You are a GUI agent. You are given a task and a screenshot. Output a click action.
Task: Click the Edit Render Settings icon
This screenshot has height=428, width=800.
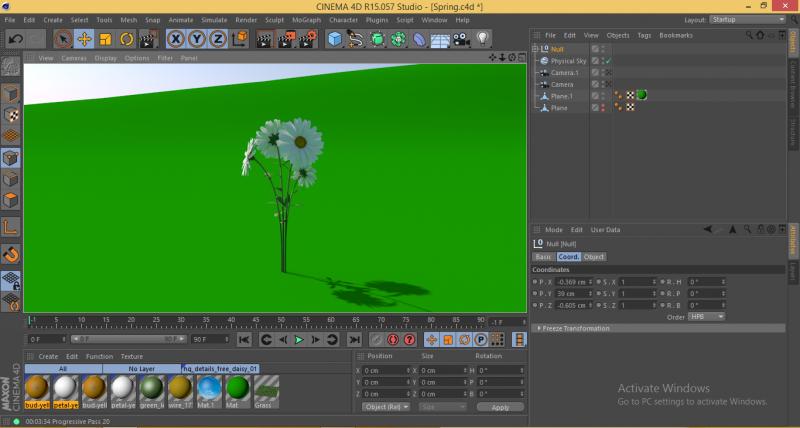point(309,39)
